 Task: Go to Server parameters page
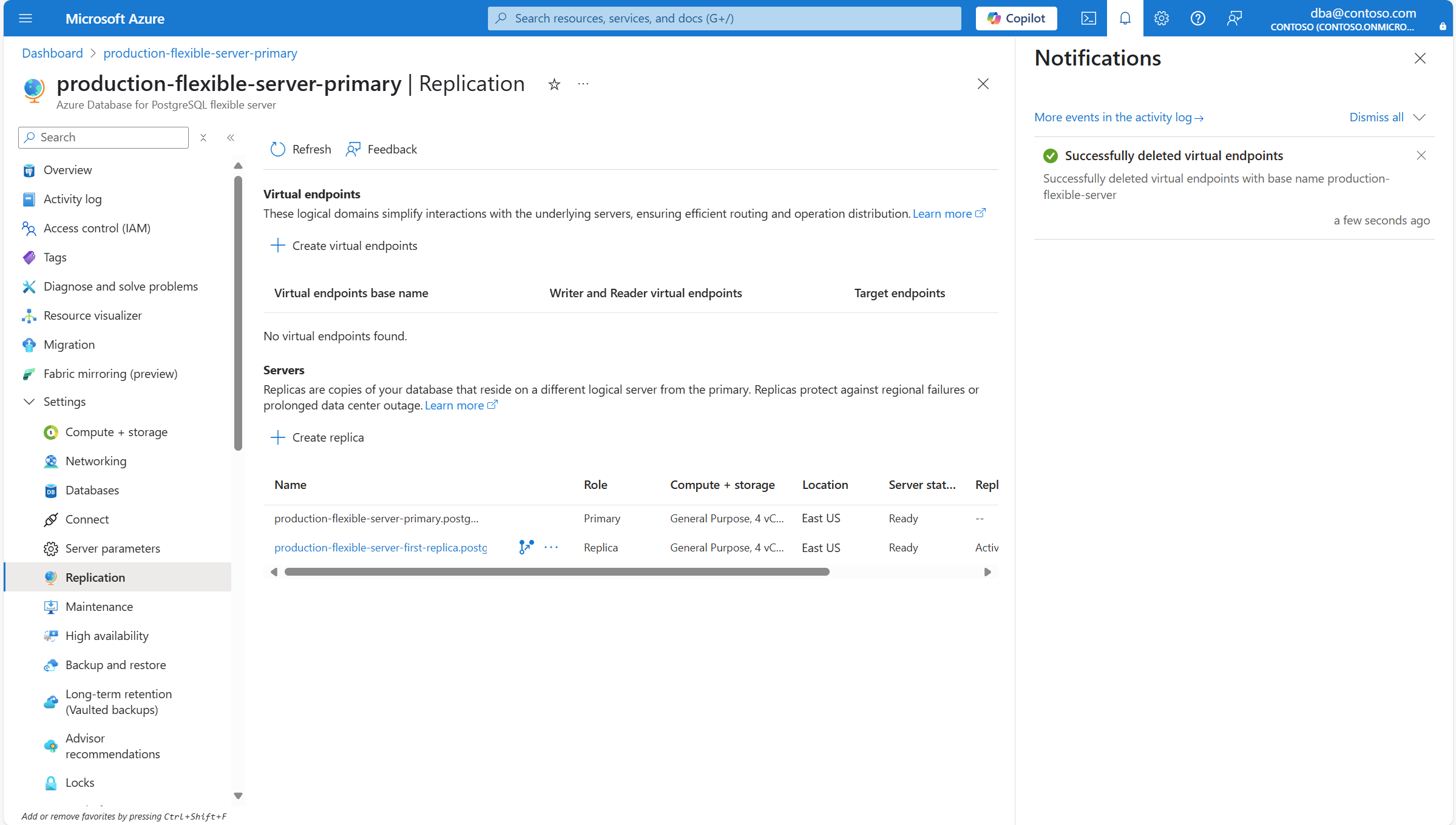coord(112,548)
